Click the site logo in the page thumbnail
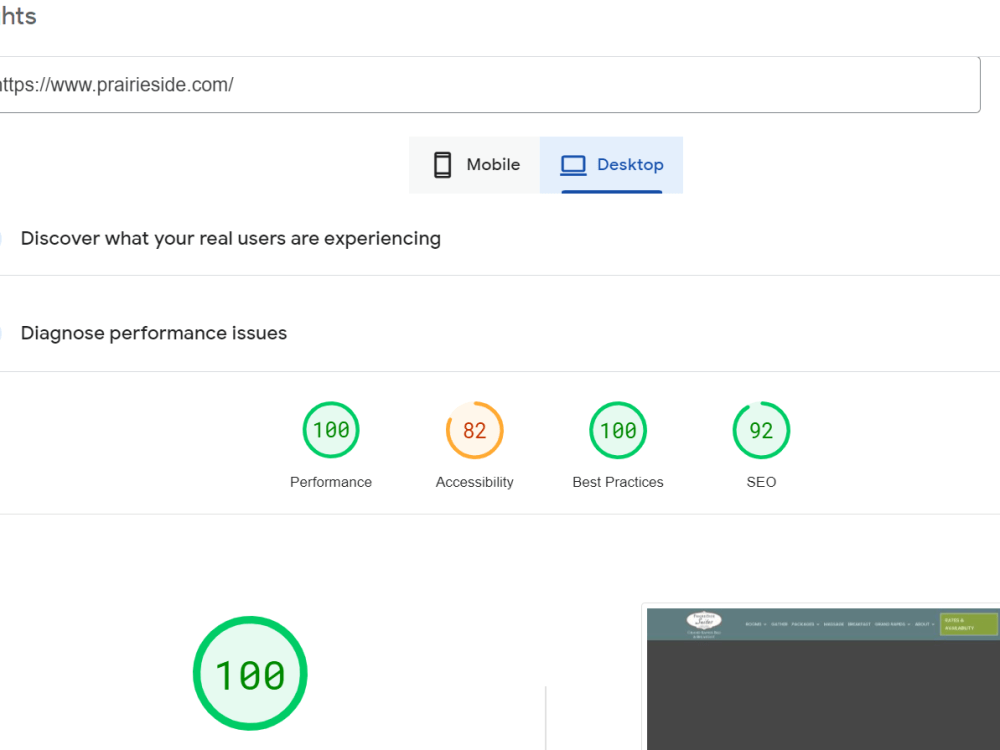The width and height of the screenshot is (1000, 750). tap(704, 624)
